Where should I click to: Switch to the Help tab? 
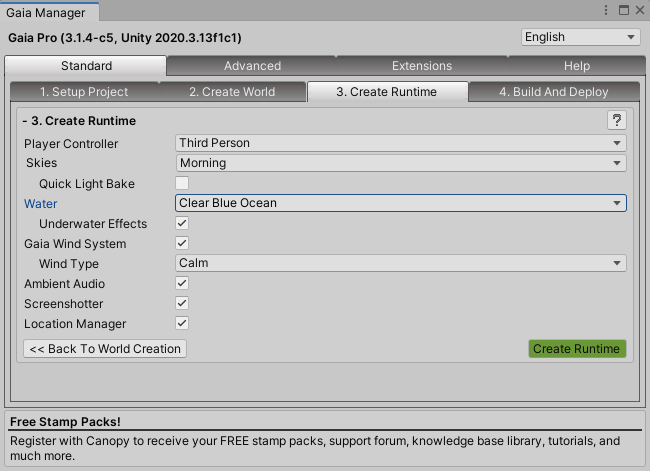(x=577, y=66)
